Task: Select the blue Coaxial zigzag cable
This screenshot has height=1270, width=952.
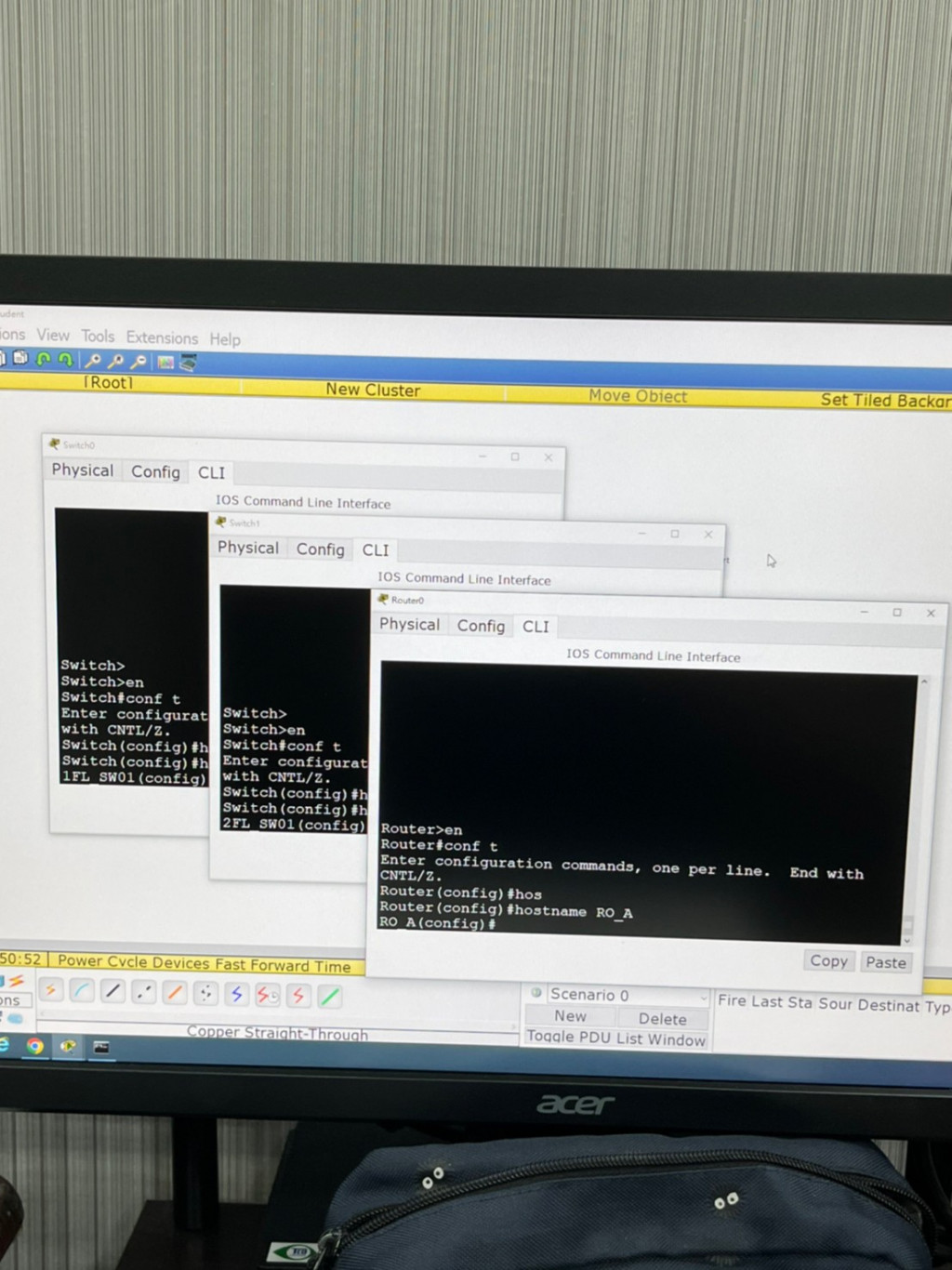Action: [236, 995]
